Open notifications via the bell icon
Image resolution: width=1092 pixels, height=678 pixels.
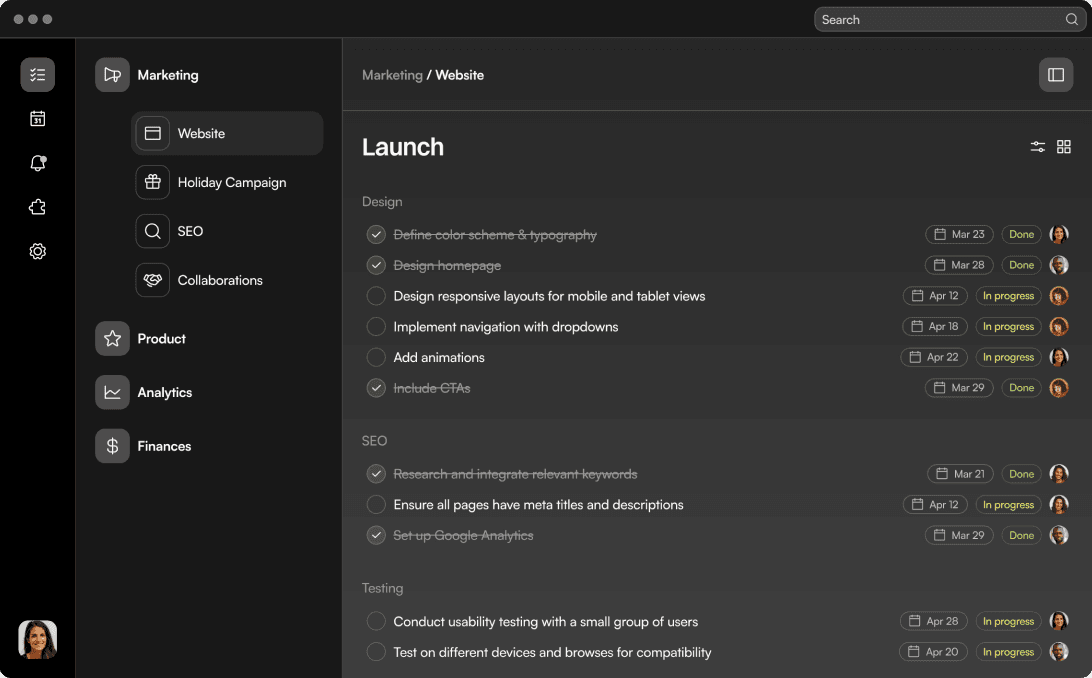[x=37, y=162]
